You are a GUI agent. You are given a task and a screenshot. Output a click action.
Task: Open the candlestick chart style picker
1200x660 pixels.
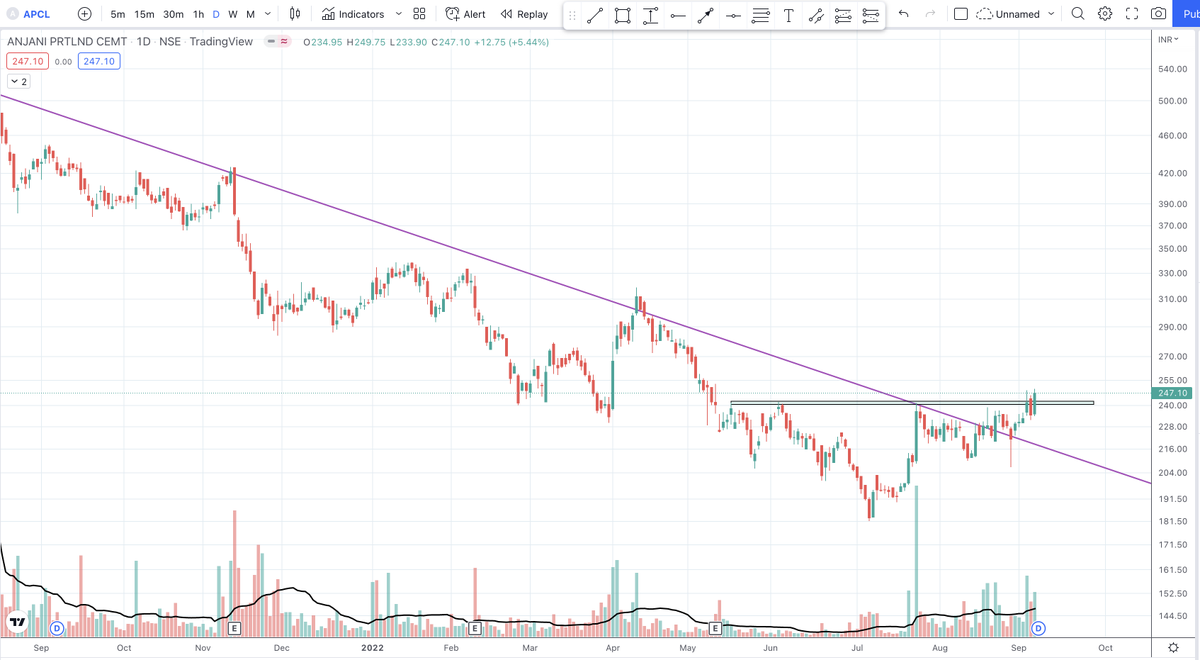coord(295,14)
